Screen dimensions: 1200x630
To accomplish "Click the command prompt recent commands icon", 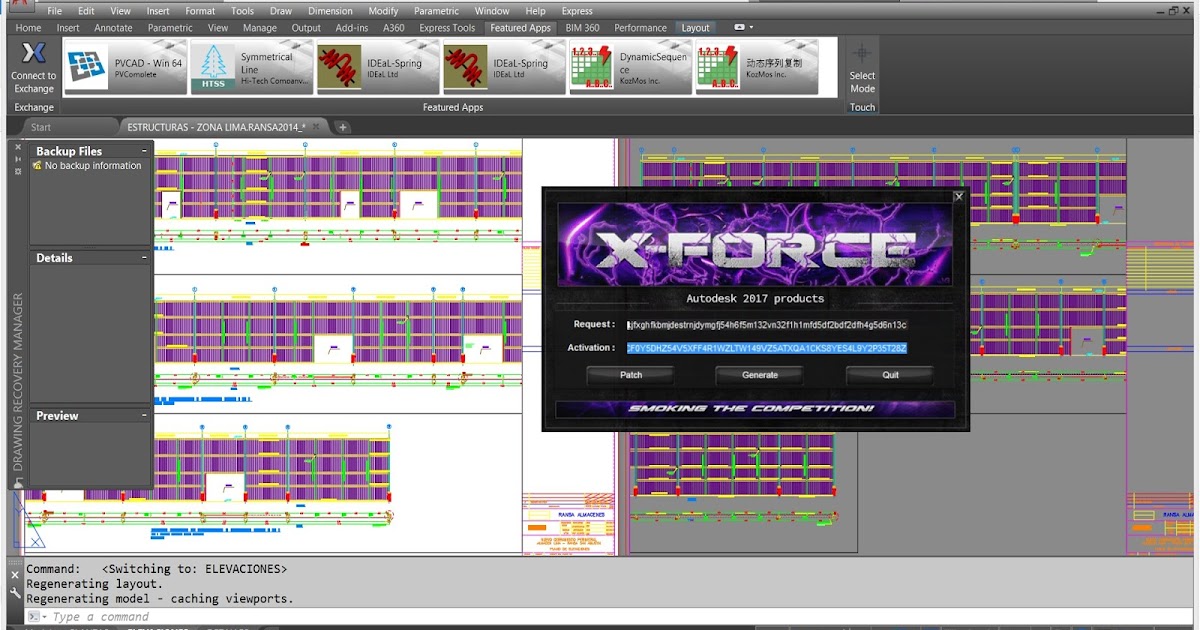I will [35, 617].
